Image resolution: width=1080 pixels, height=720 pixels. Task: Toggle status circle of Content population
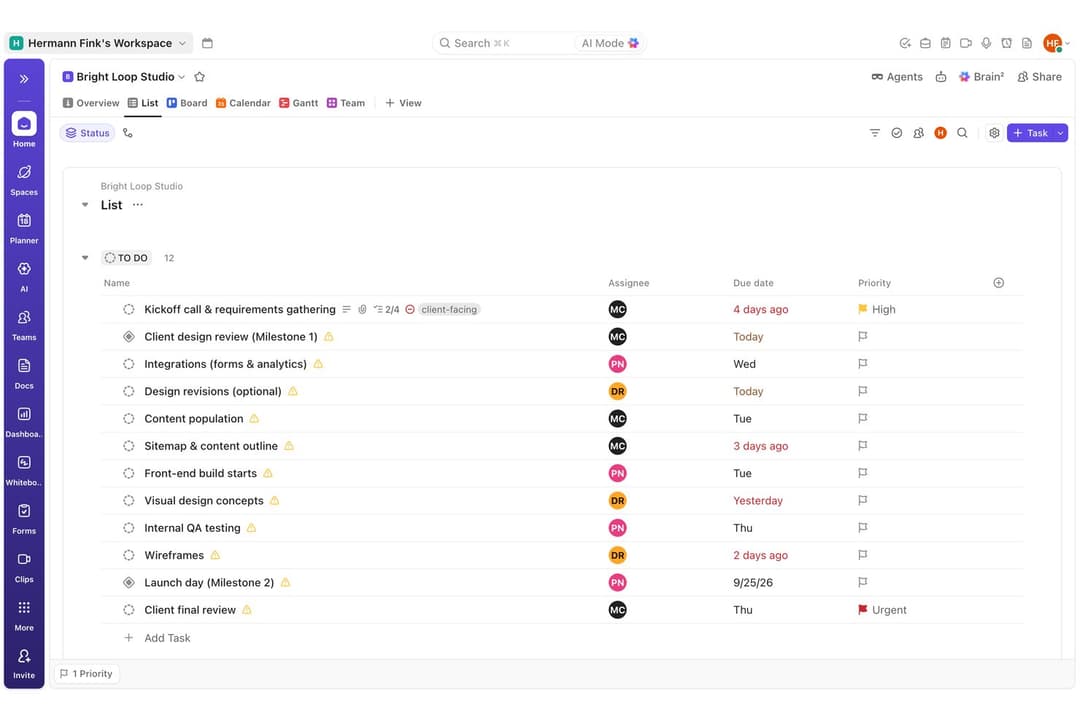tap(129, 418)
